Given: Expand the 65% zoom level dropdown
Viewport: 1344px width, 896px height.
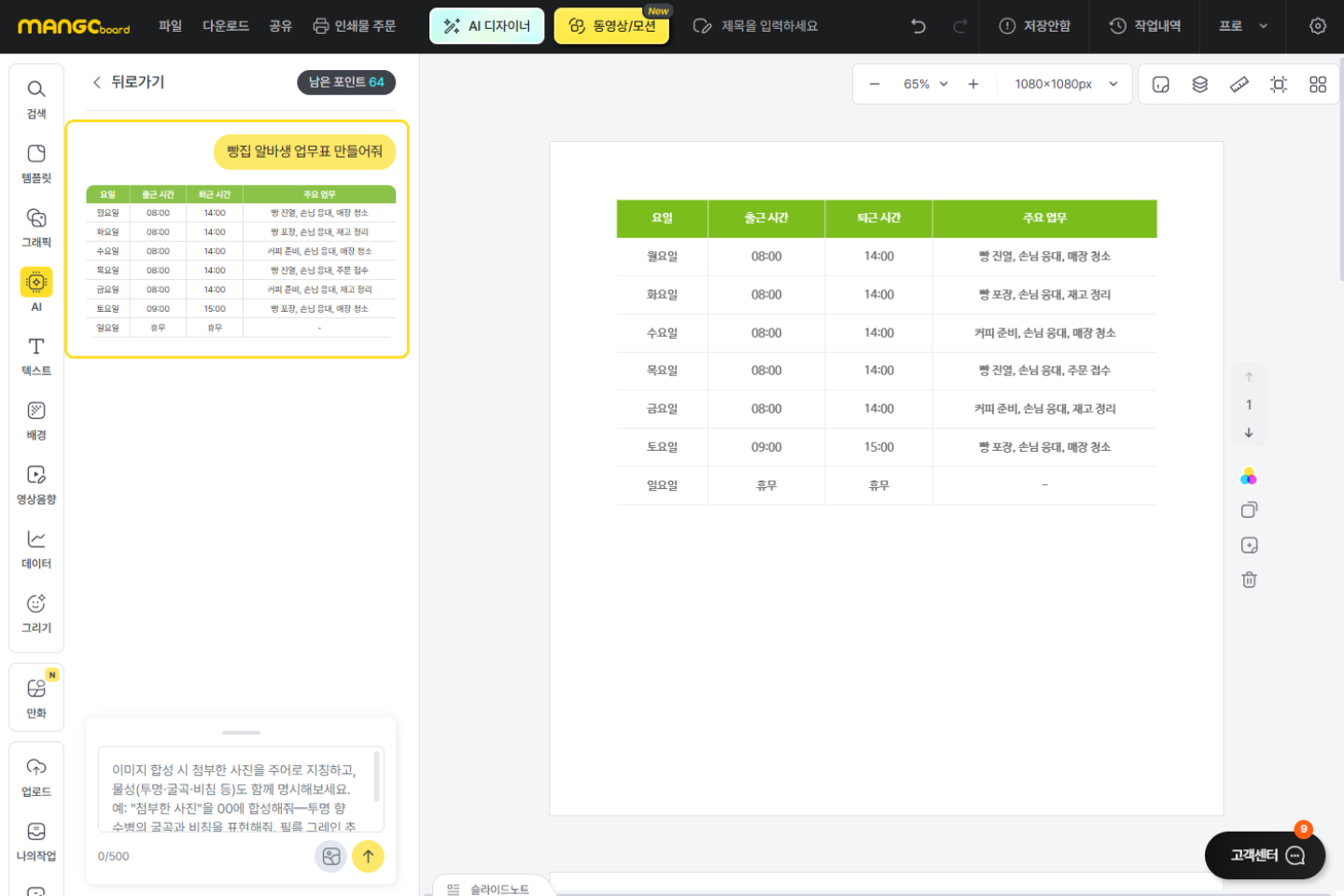Looking at the screenshot, I should pyautogui.click(x=925, y=84).
